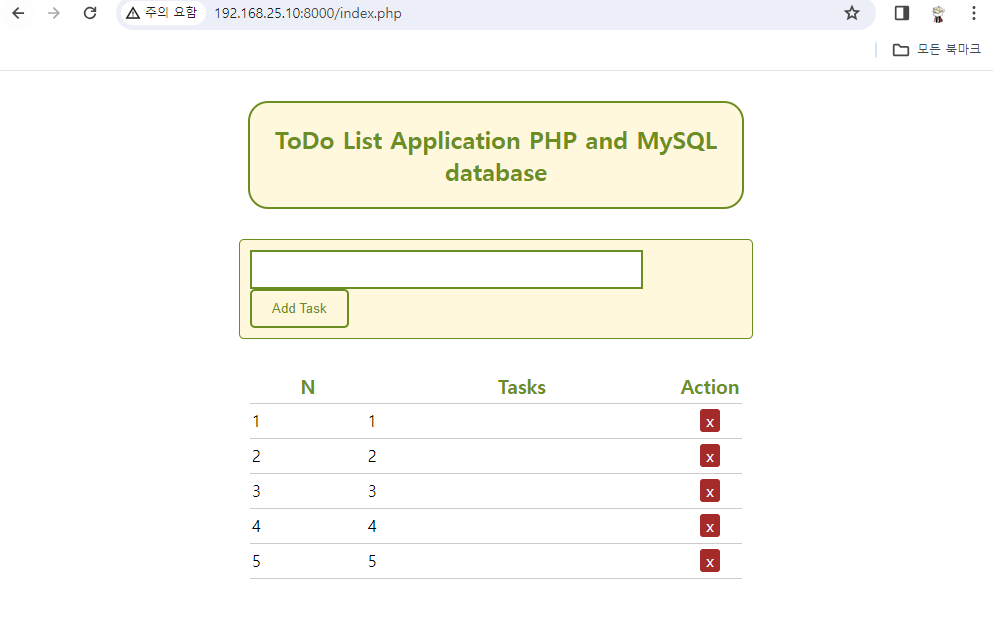Open the 주의 요함 site security warning
993x635 pixels.
click(162, 13)
